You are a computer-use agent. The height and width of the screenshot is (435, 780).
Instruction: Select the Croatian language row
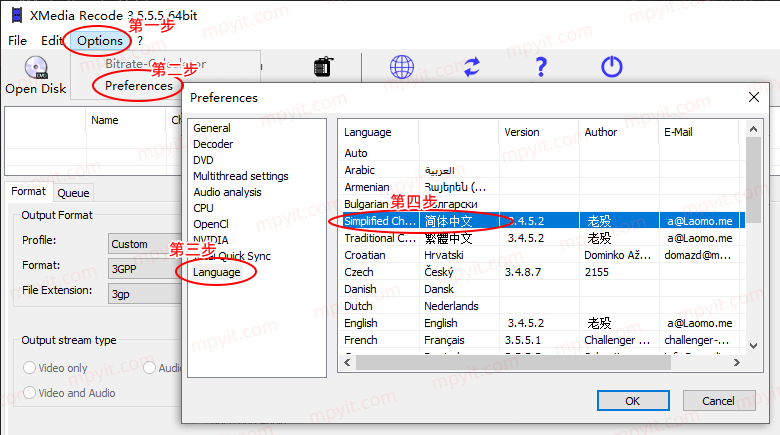pyautogui.click(x=542, y=255)
